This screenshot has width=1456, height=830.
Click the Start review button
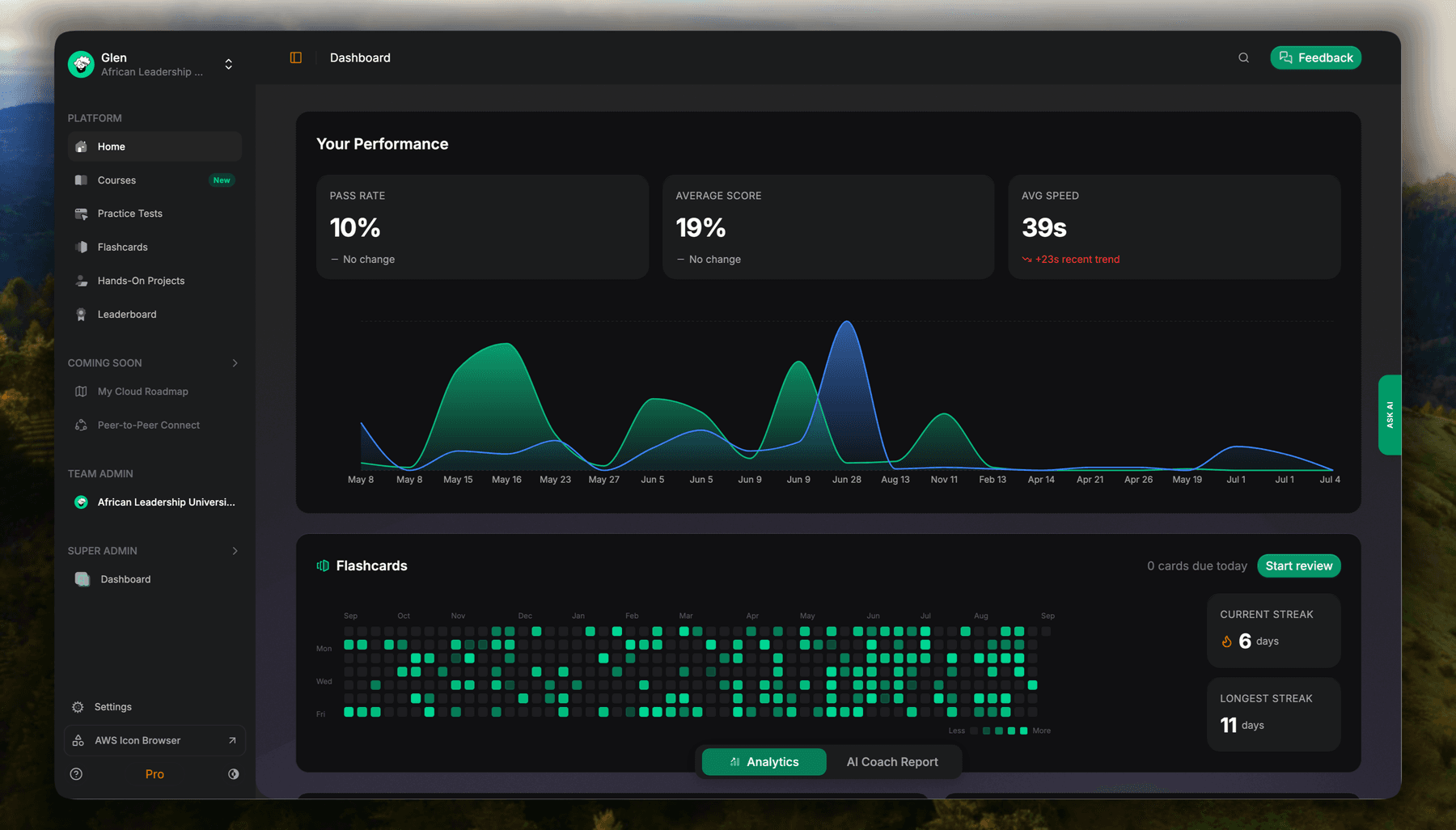[1299, 565]
